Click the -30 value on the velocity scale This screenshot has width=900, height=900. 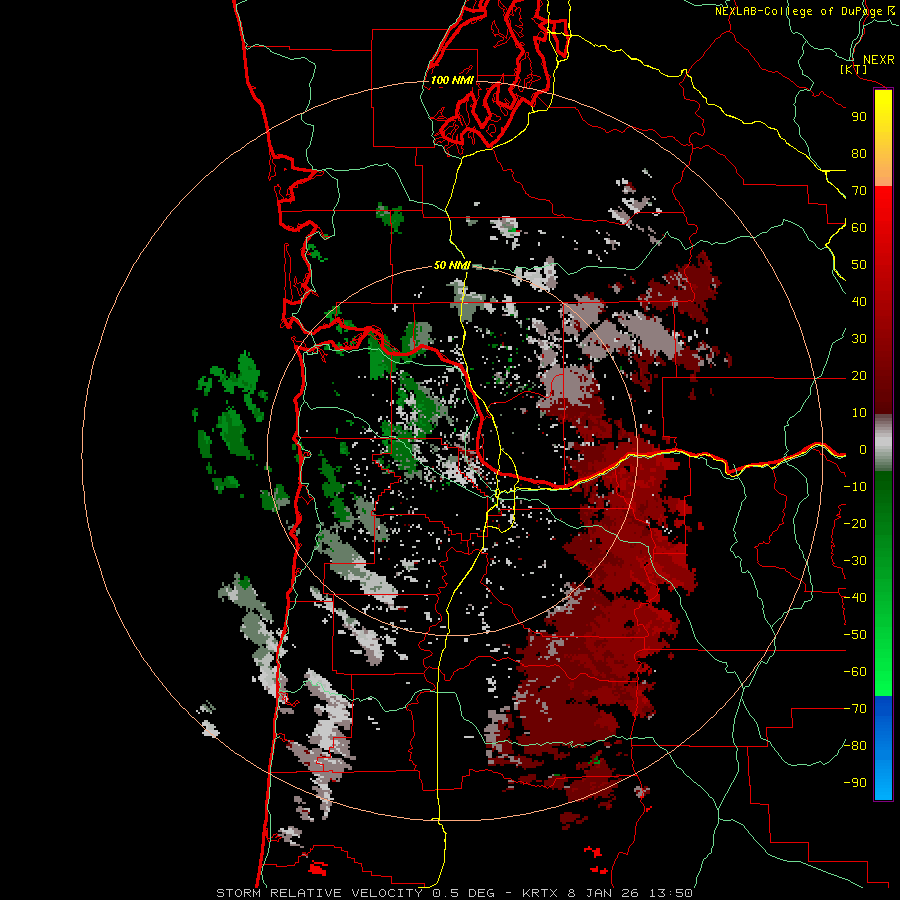click(855, 561)
